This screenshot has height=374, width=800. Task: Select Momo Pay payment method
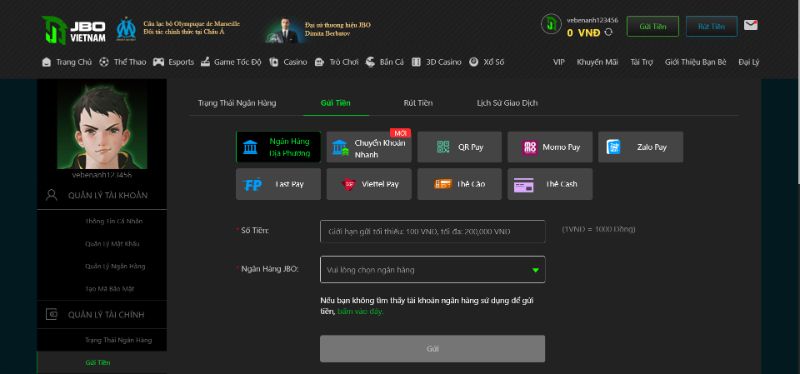pos(550,147)
